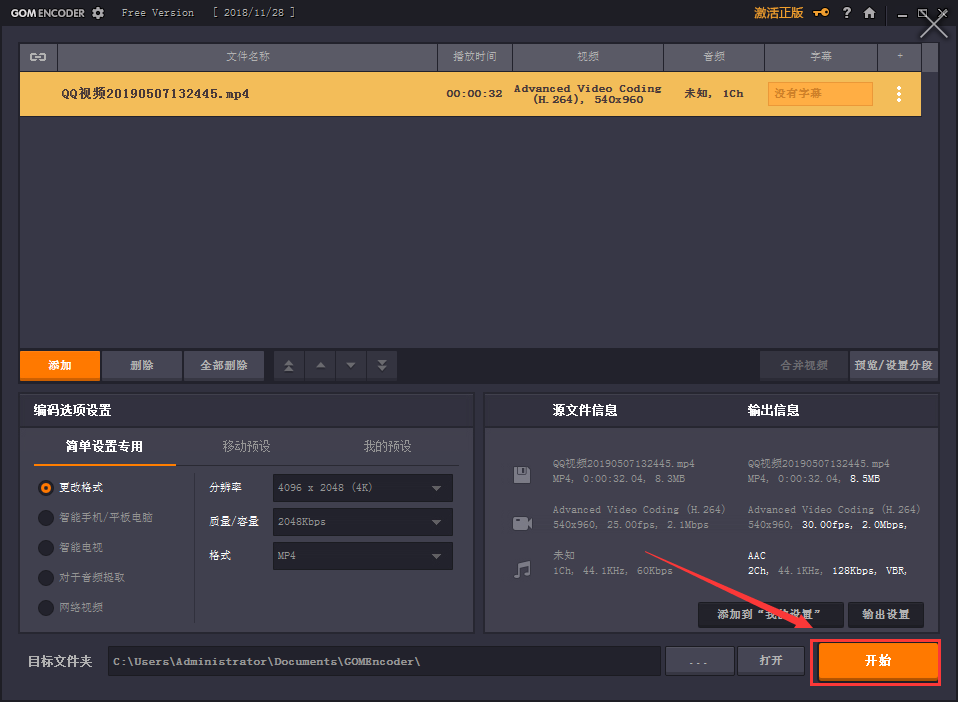Open settings gear next to GOM Encoder logo
Screen dimensions: 958x702
pyautogui.click(x=97, y=13)
